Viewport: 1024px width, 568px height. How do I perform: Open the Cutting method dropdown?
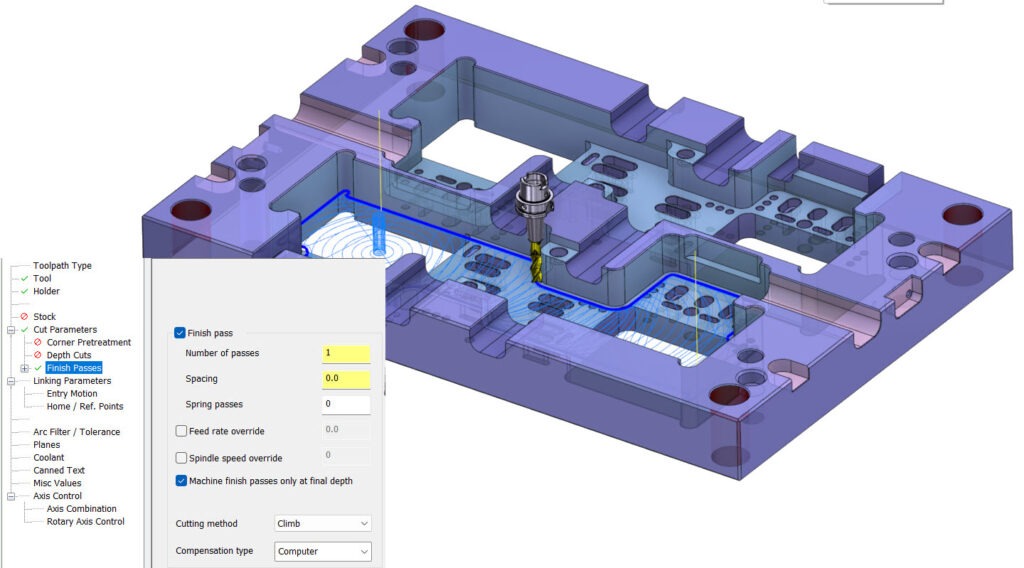click(x=322, y=523)
